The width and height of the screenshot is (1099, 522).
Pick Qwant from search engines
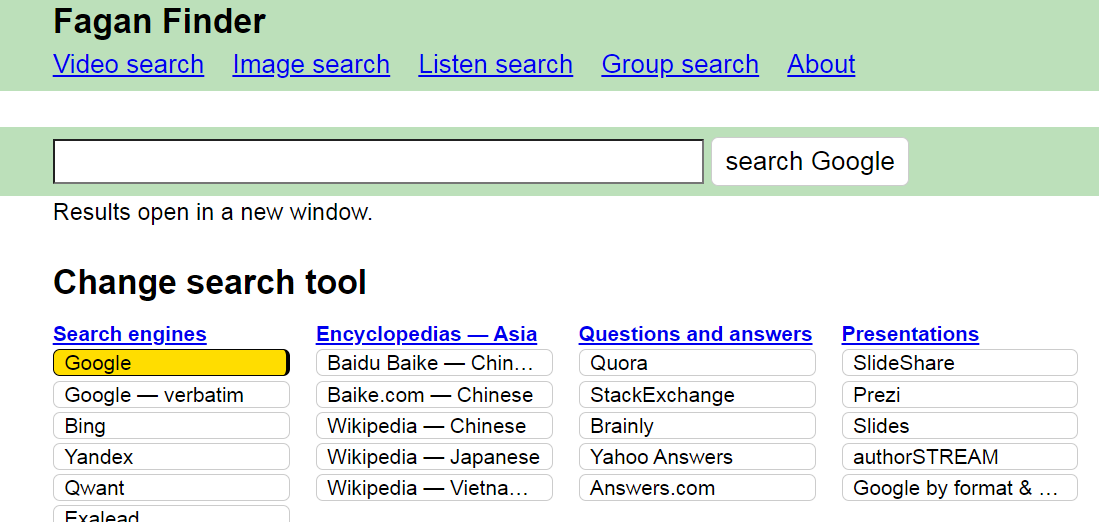point(171,488)
